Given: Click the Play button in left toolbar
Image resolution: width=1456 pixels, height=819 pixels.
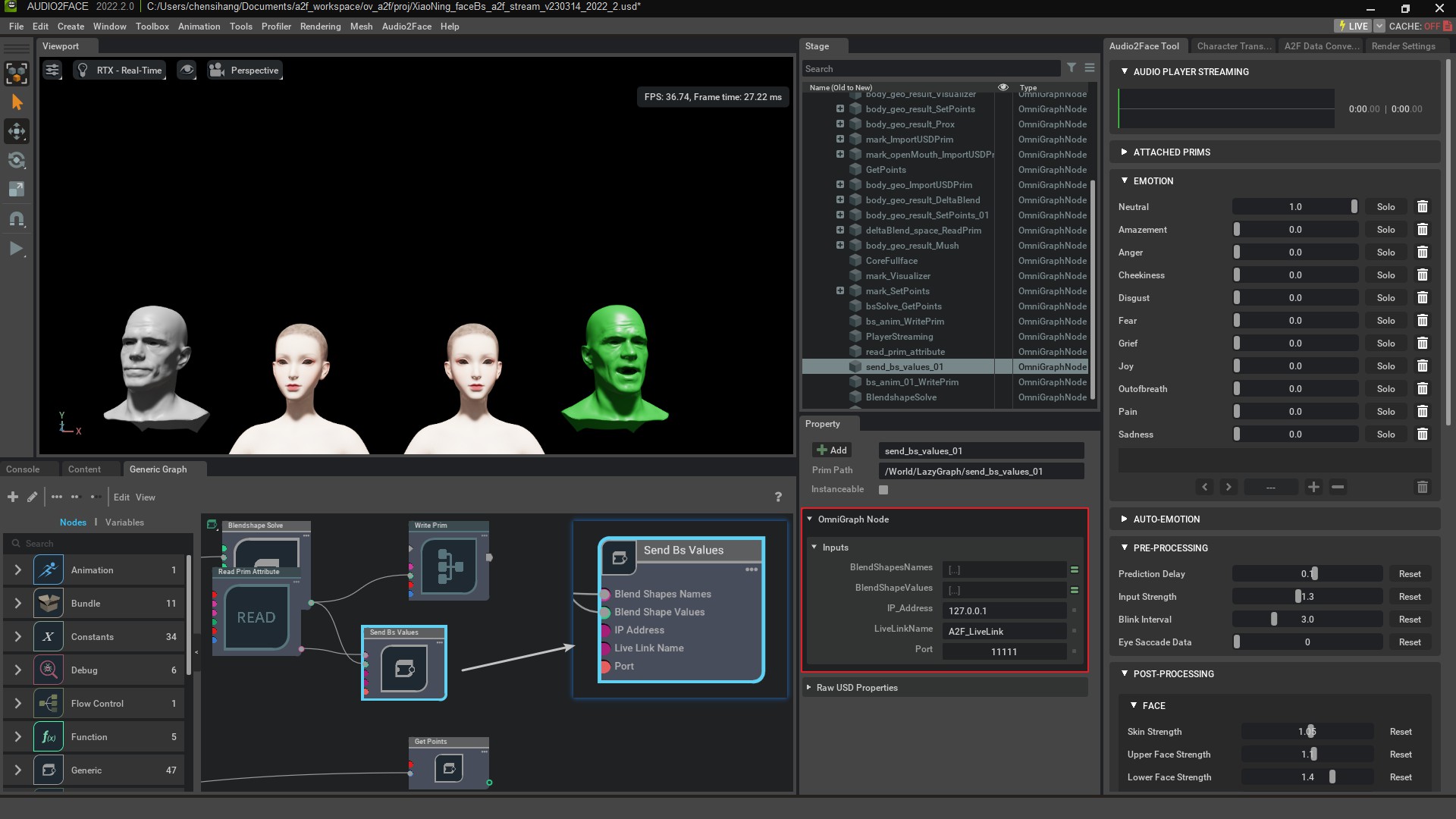Looking at the screenshot, I should click(17, 249).
